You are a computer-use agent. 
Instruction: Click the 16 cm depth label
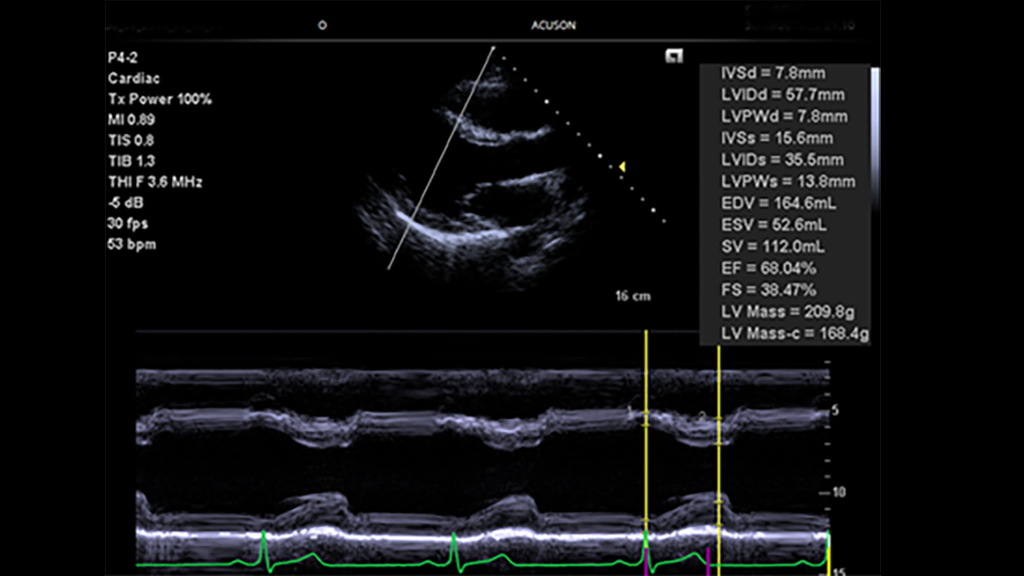point(633,294)
